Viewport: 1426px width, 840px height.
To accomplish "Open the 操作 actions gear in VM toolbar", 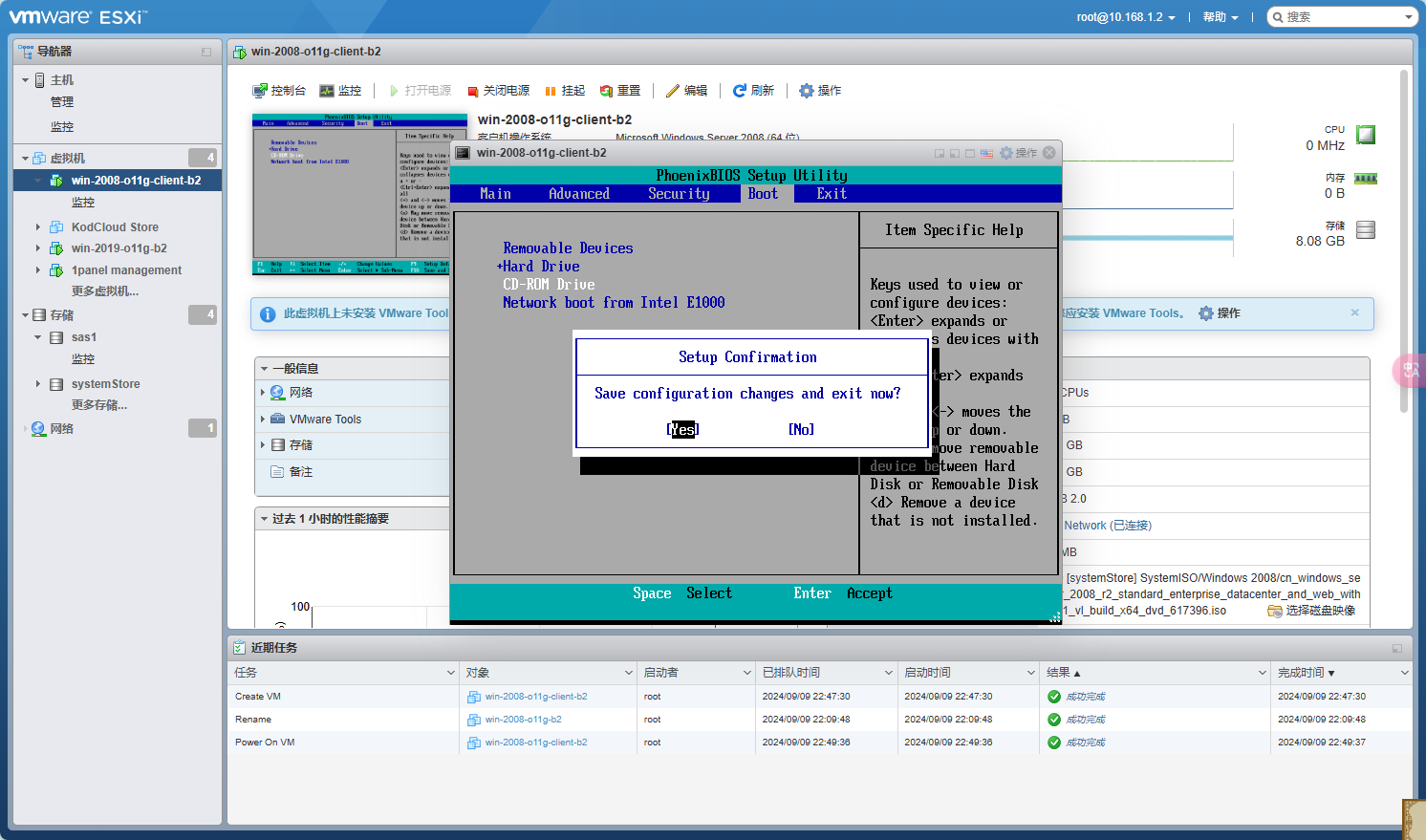I will 820,91.
